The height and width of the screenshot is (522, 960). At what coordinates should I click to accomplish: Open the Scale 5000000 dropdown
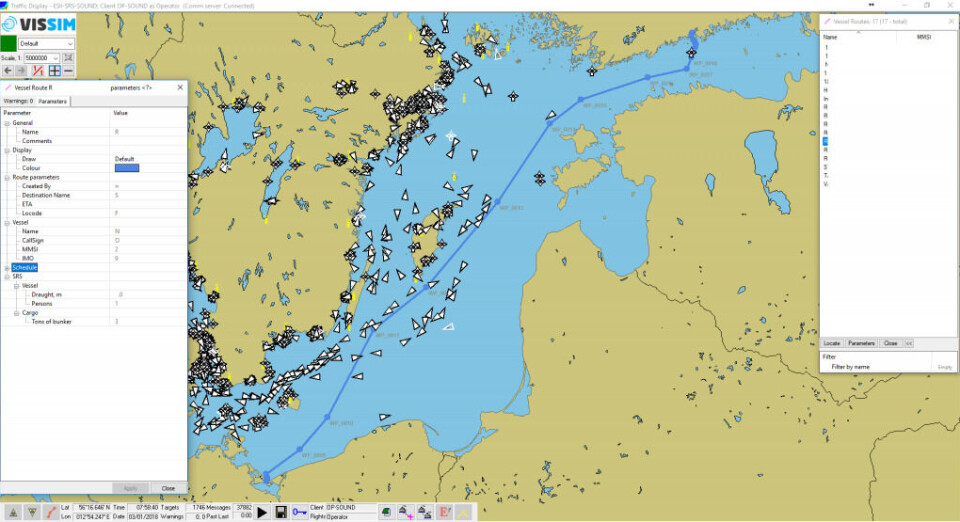42,58
